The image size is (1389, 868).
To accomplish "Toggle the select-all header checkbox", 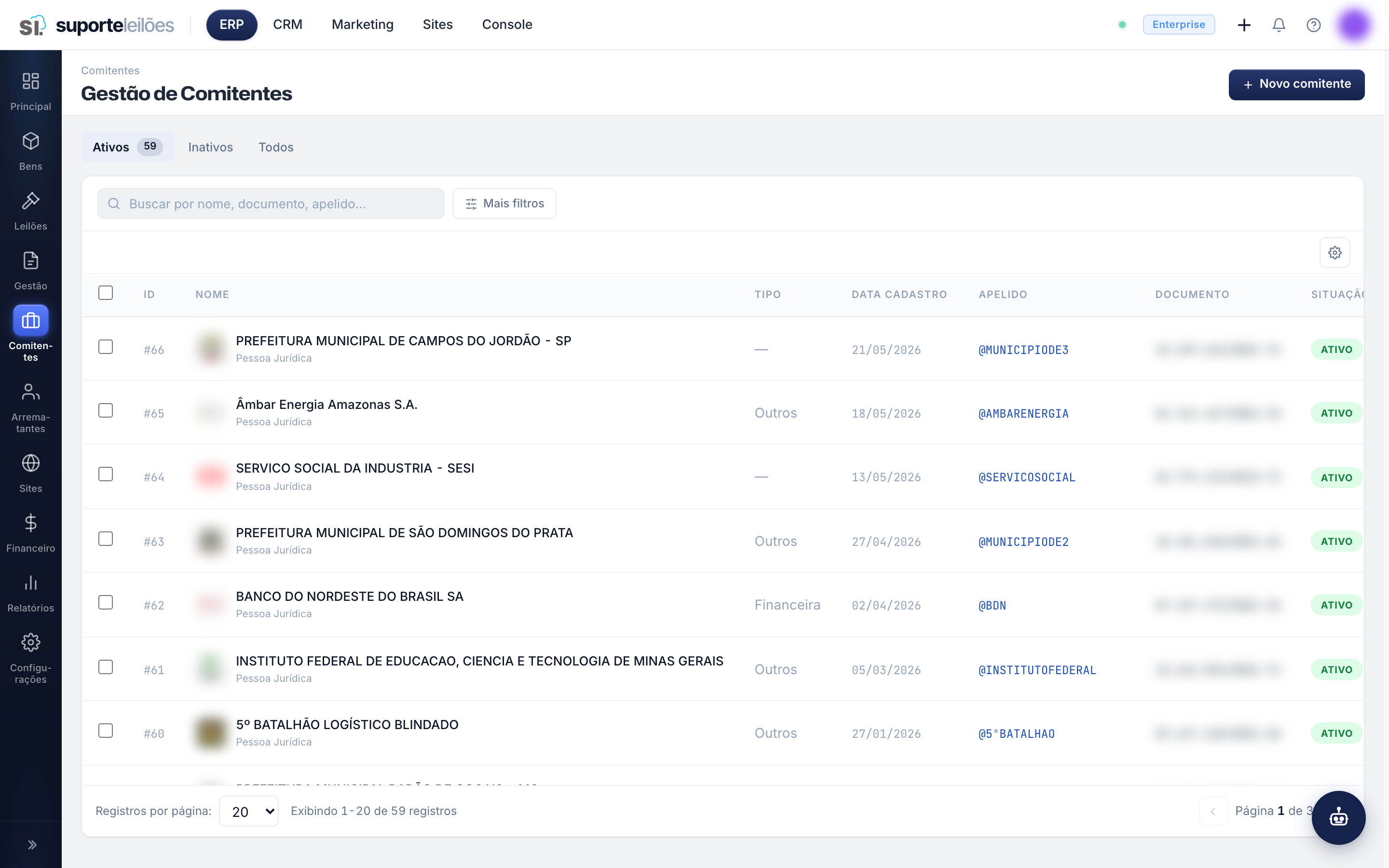I will (x=106, y=293).
